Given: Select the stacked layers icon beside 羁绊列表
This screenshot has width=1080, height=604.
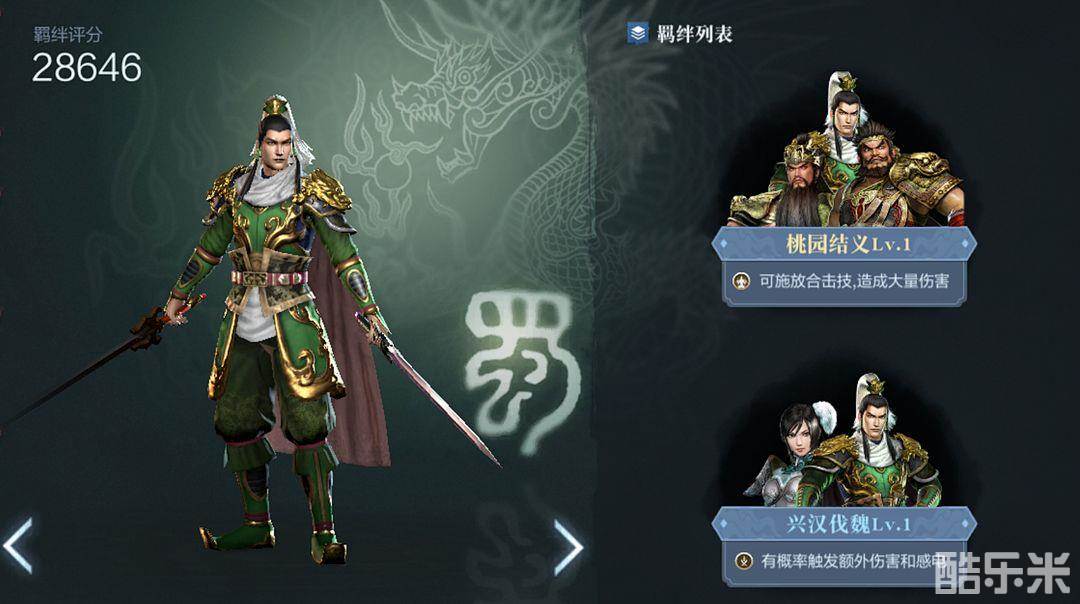Looking at the screenshot, I should point(638,32).
